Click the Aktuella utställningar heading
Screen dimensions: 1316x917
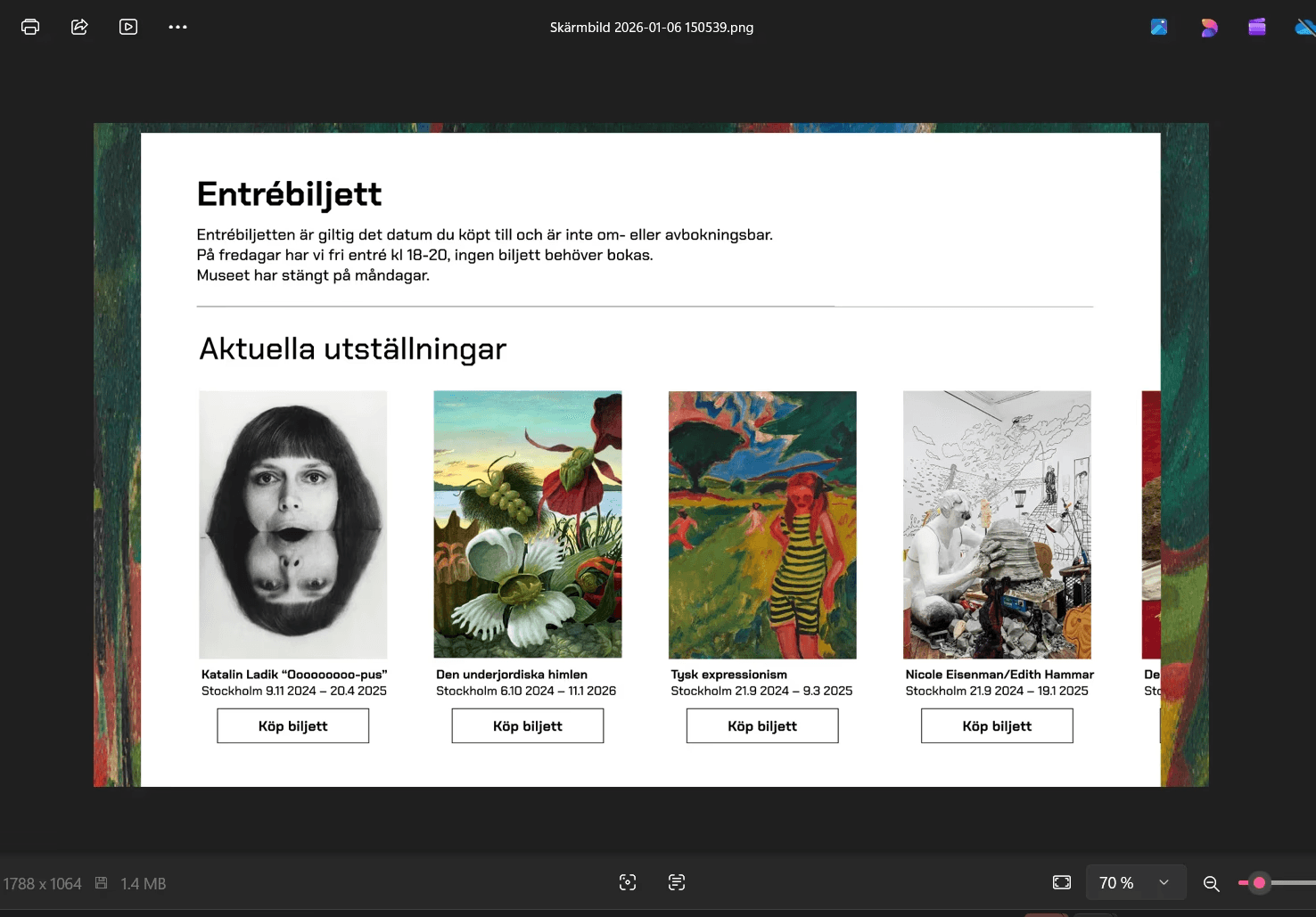pos(353,348)
